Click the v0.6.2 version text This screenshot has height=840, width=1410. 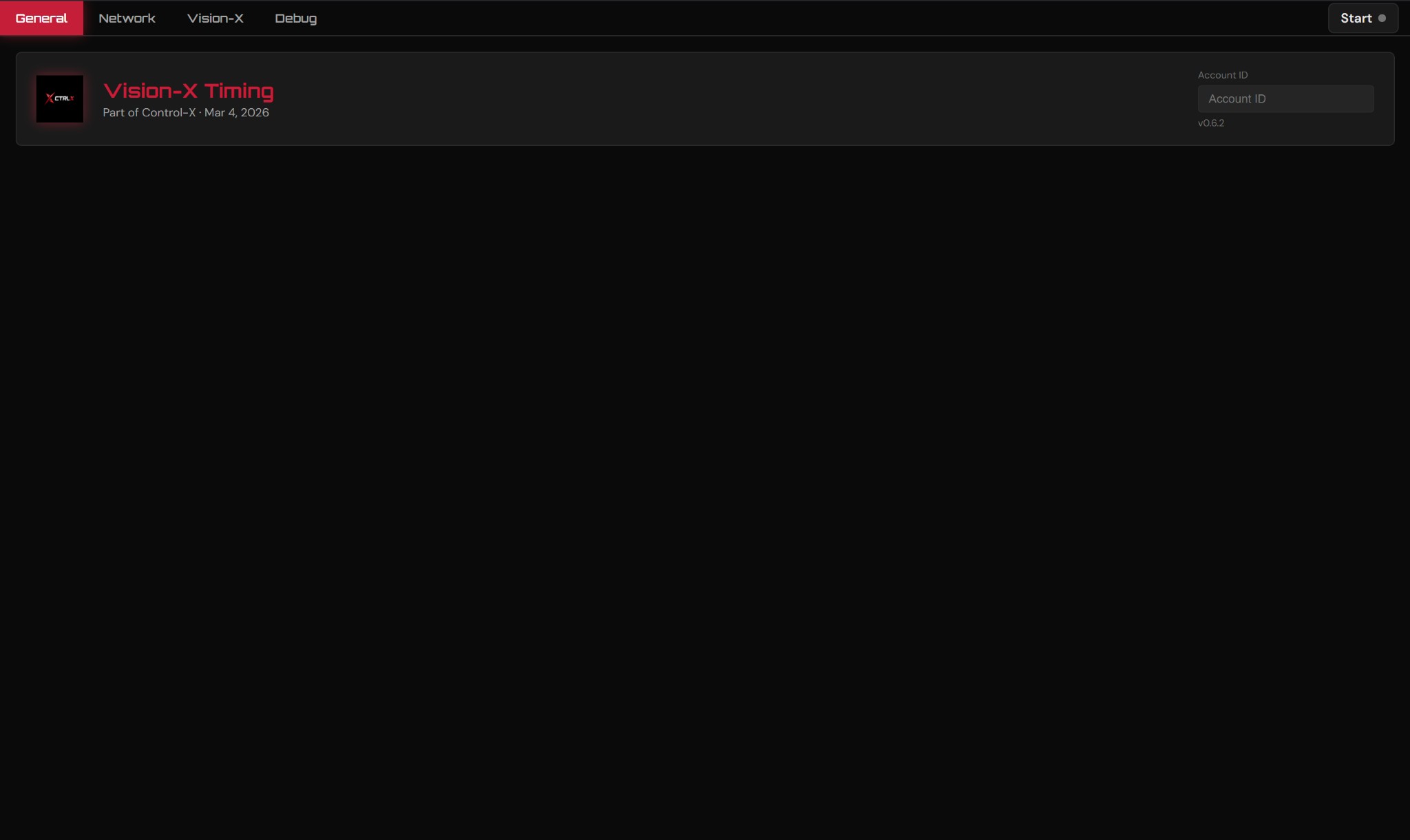(1210, 123)
